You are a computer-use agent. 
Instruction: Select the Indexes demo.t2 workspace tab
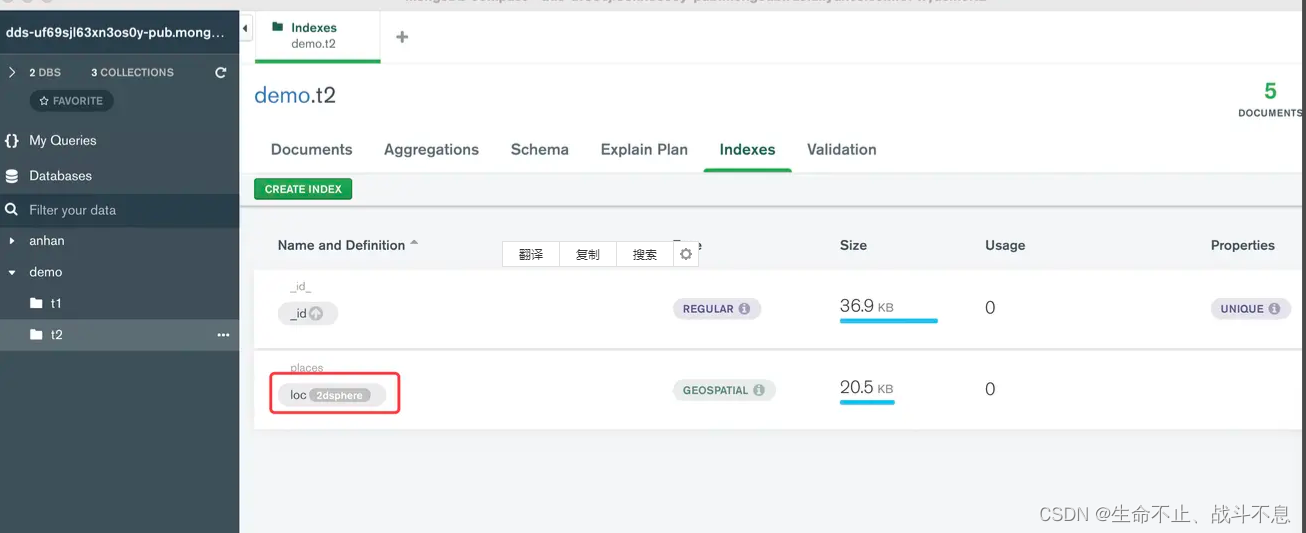point(318,36)
